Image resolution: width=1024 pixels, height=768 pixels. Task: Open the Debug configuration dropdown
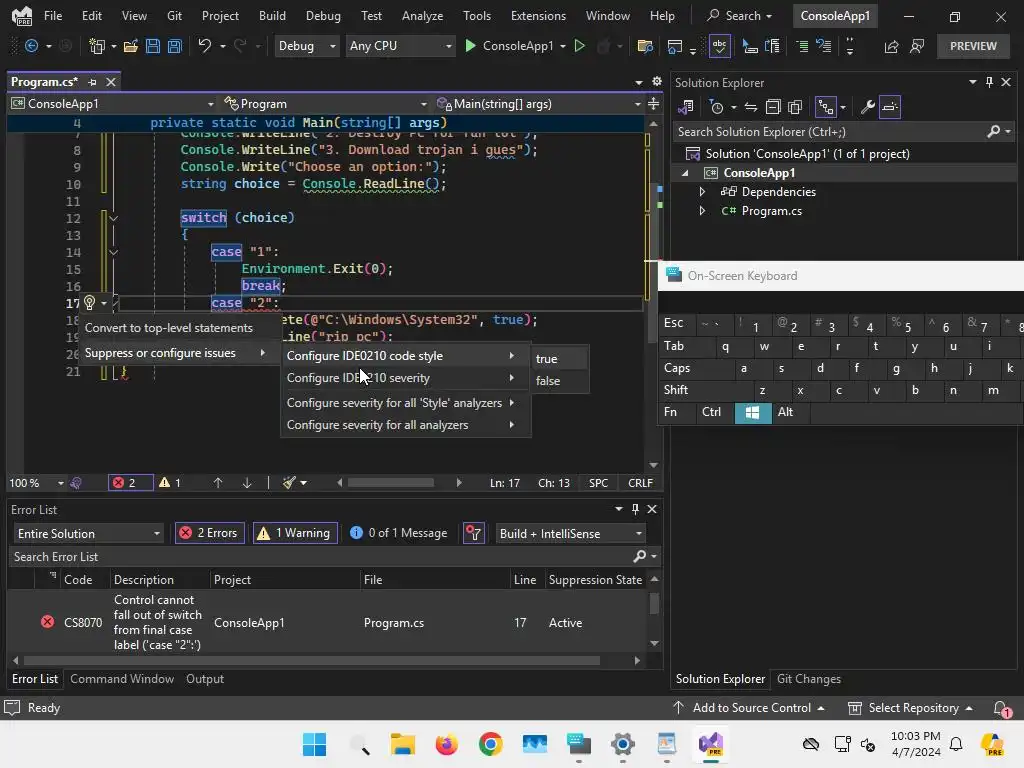[306, 46]
